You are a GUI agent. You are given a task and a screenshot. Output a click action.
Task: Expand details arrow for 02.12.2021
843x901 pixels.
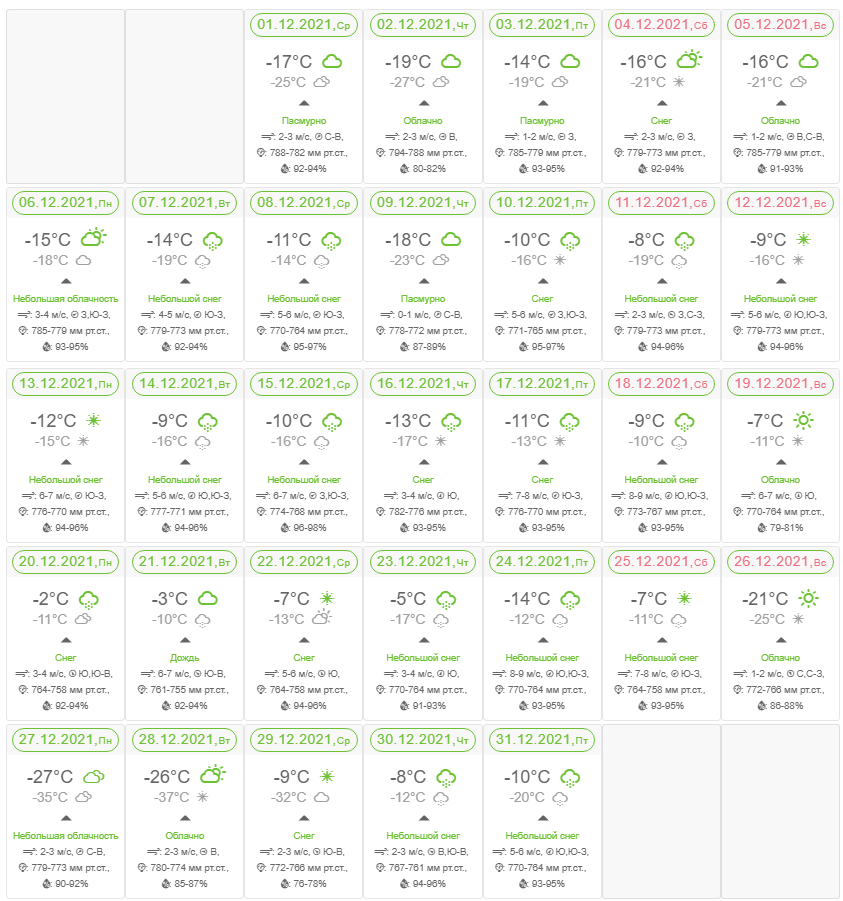click(424, 103)
